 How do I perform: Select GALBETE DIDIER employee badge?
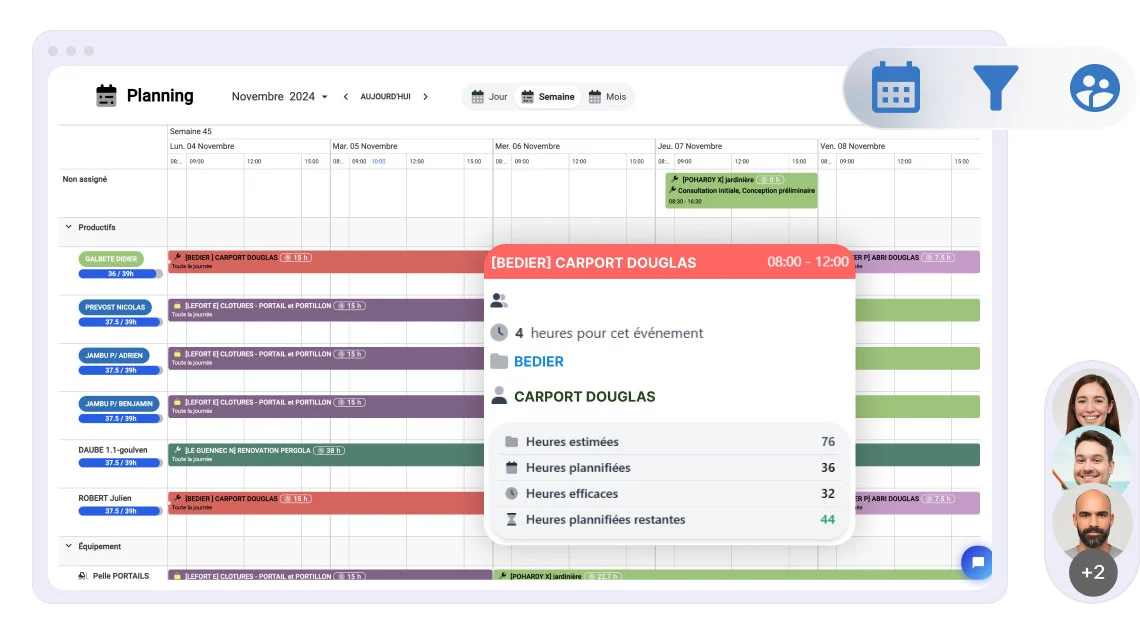click(111, 259)
